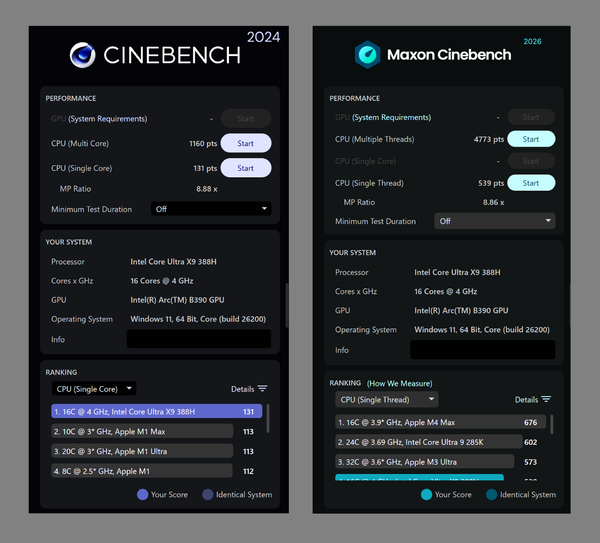
Task: Click the ranking list scrollbar in Cinebench 2026
Action: click(x=552, y=424)
